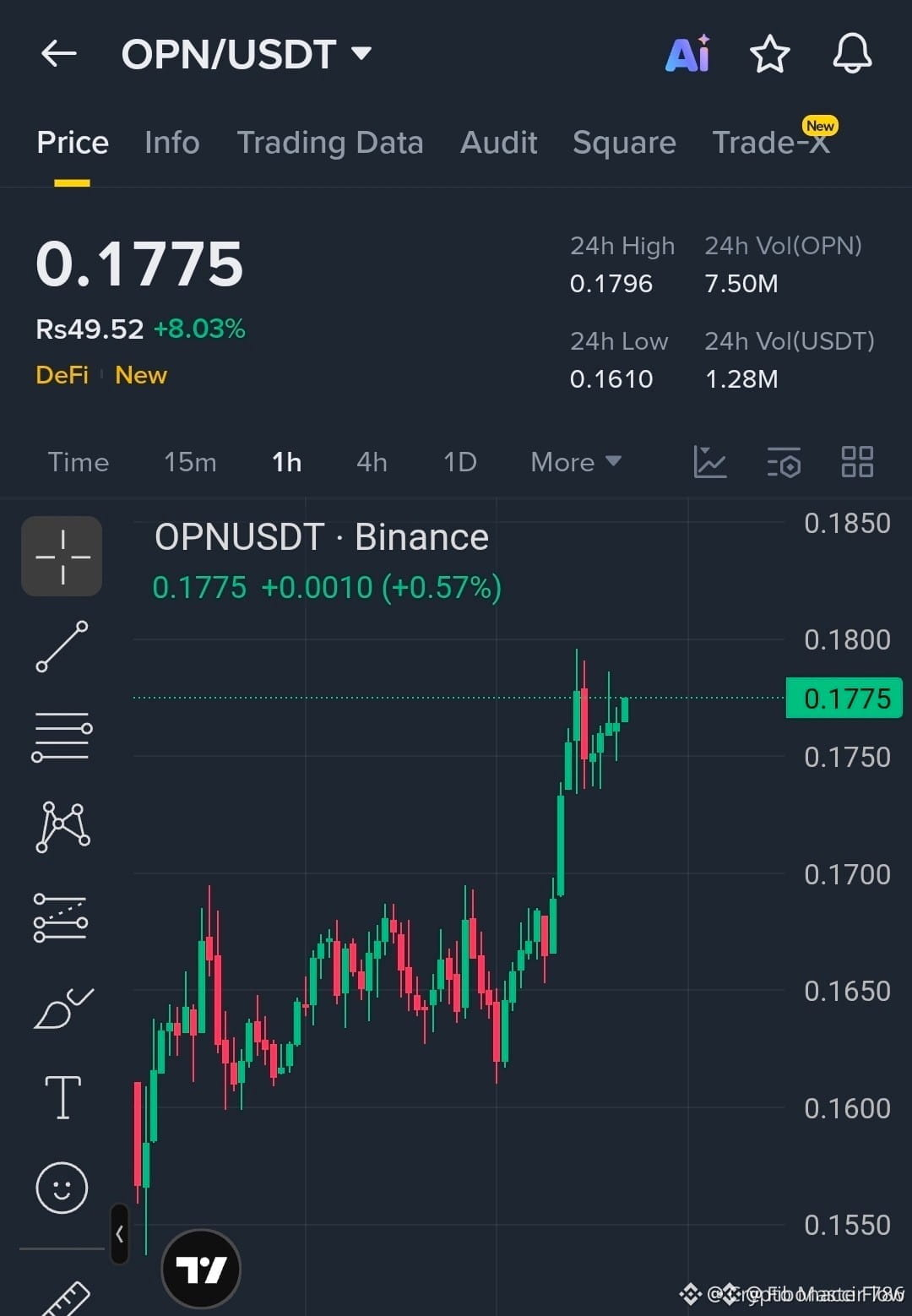Click the 0.1700 price axis label
The height and width of the screenshot is (1316, 912).
(847, 875)
